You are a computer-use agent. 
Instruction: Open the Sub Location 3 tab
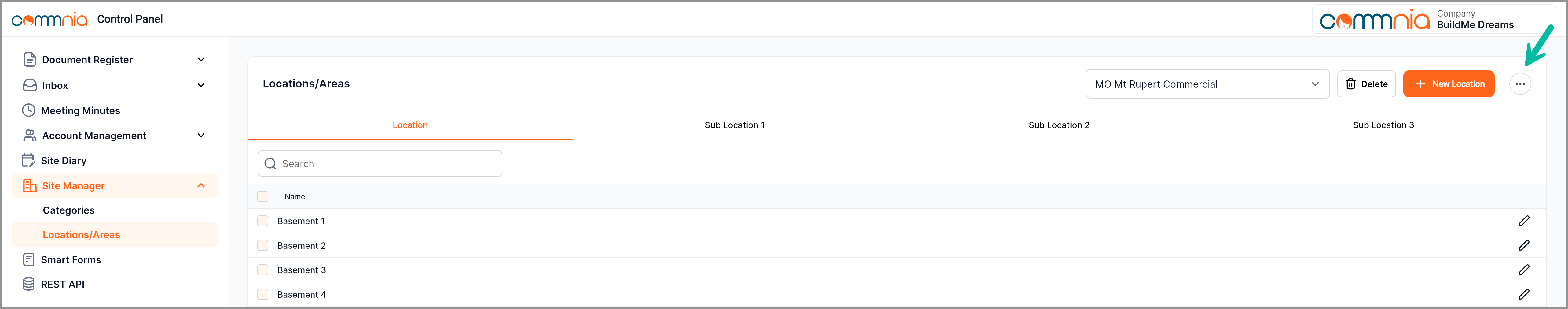(1383, 125)
